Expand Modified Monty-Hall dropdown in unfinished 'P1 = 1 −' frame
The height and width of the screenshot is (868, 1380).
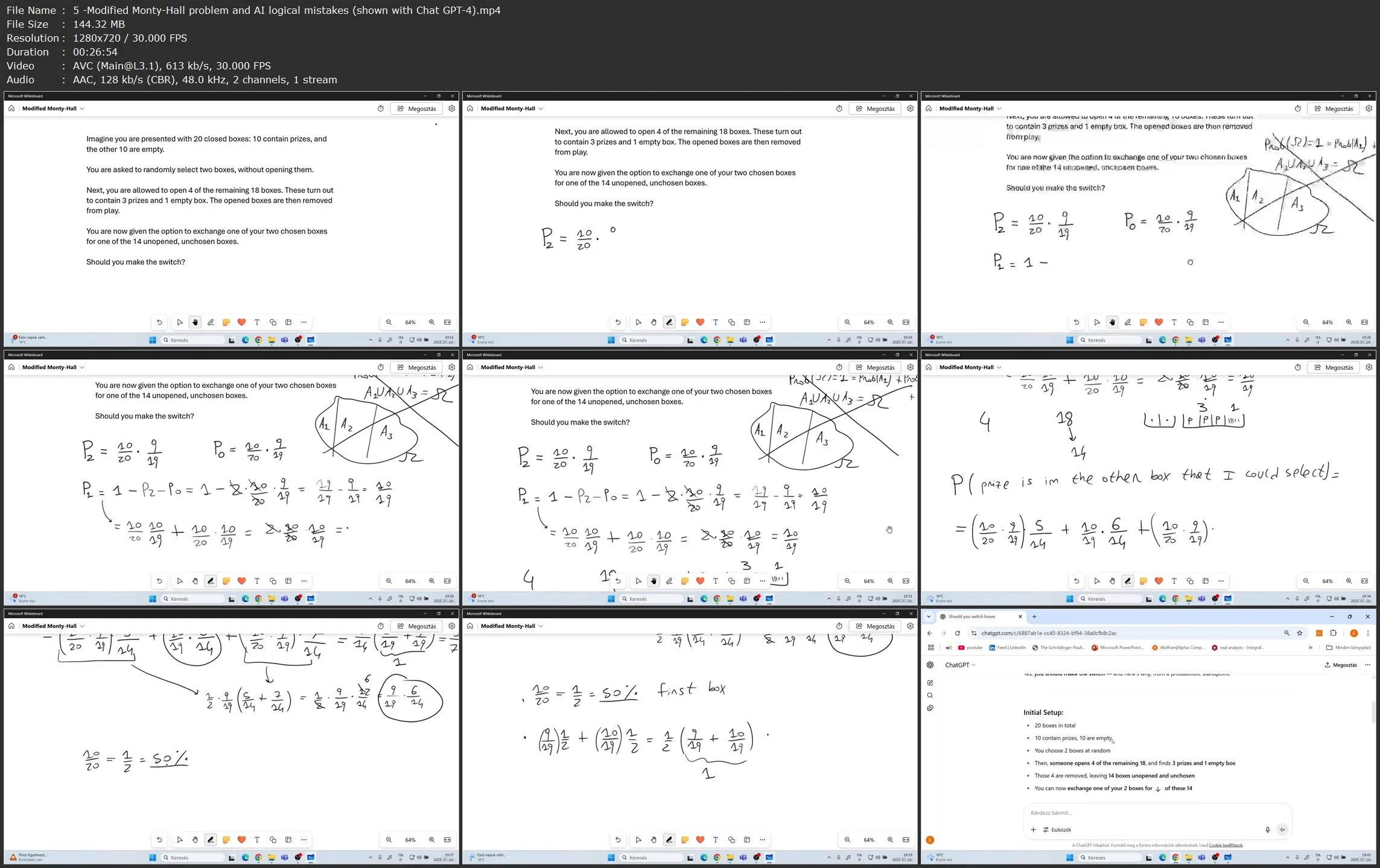point(999,109)
